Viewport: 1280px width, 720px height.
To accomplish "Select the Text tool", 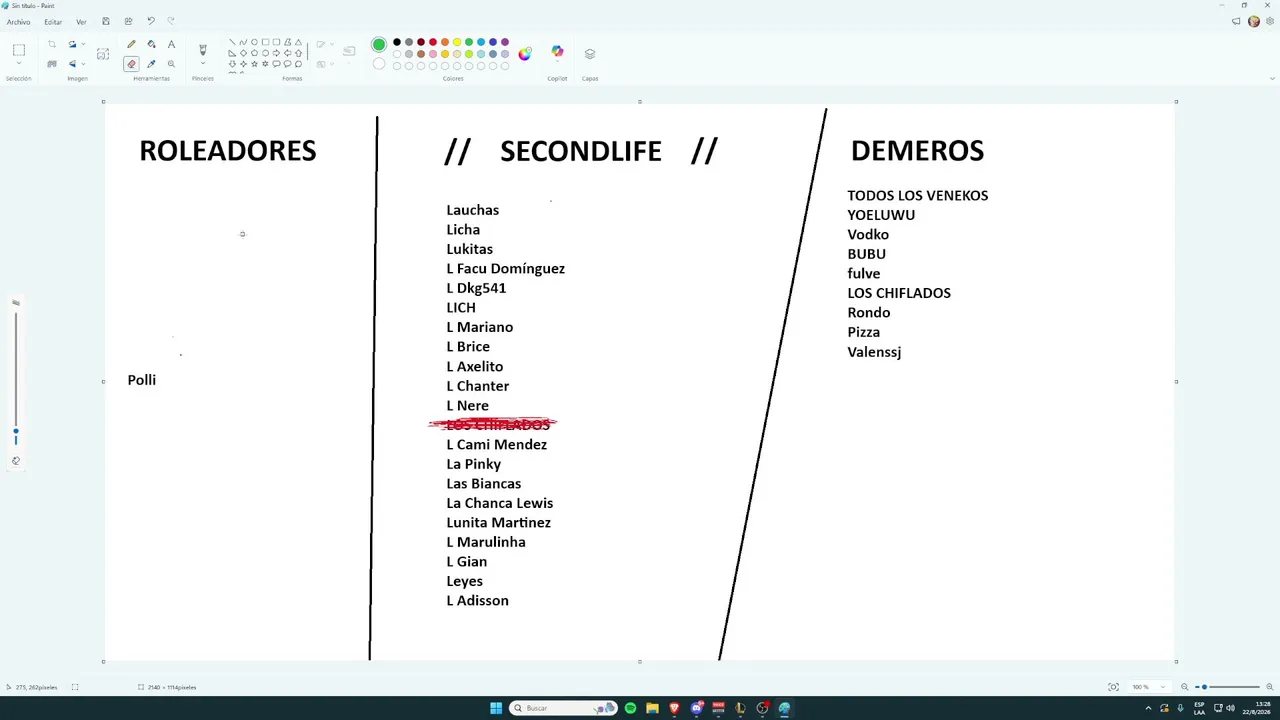I will 171,44.
